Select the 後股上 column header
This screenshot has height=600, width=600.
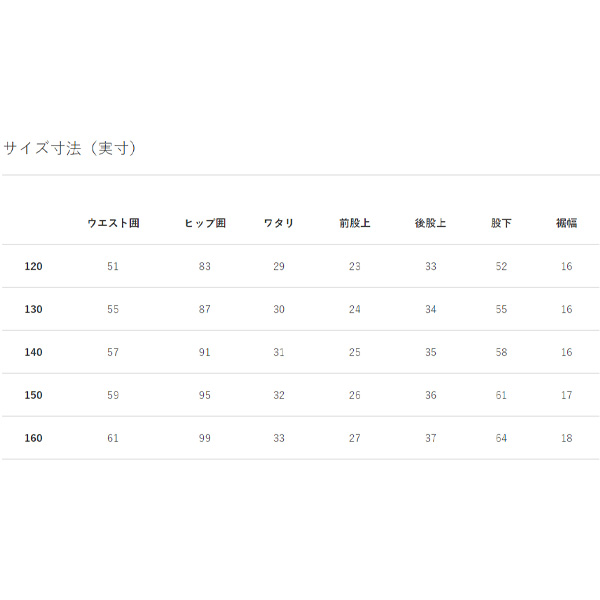point(431,223)
